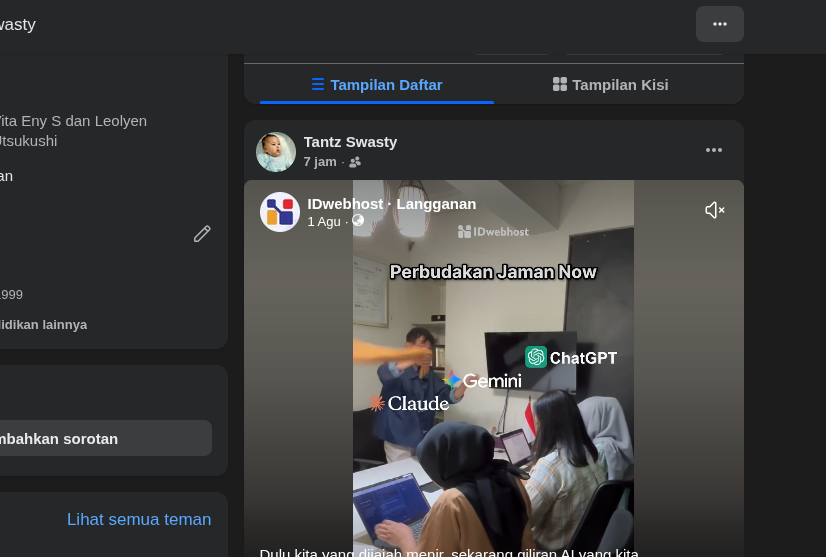Image resolution: width=826 pixels, height=557 pixels.
Task: Click Langganan to subscribe to IDwebhost
Action: 436,204
